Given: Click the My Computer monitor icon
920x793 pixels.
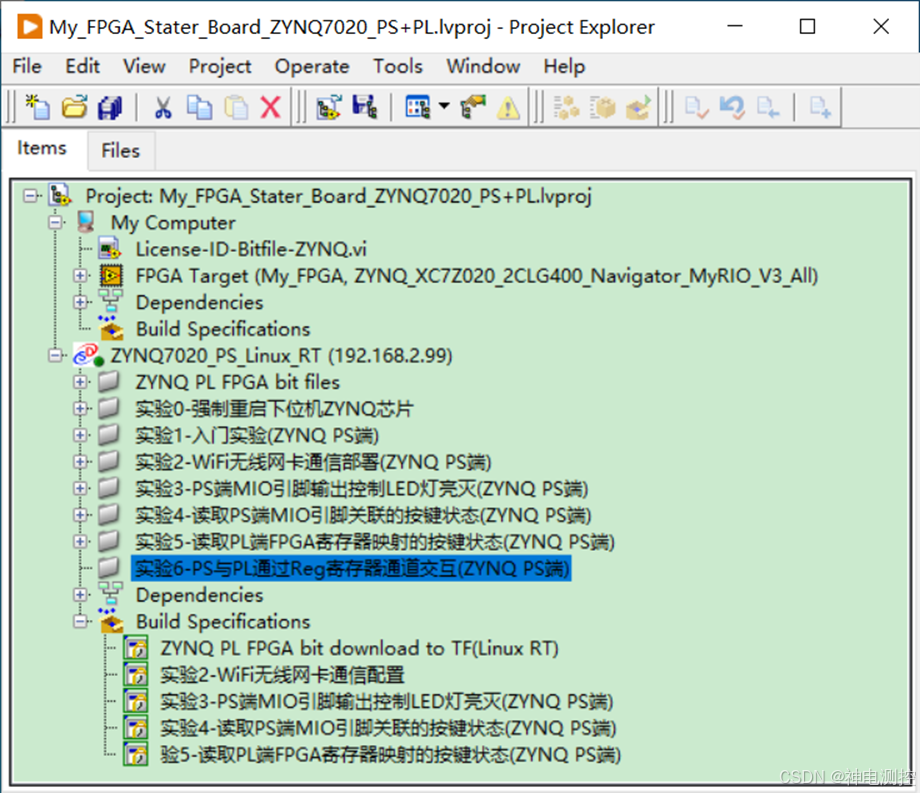Looking at the screenshot, I should 86,222.
